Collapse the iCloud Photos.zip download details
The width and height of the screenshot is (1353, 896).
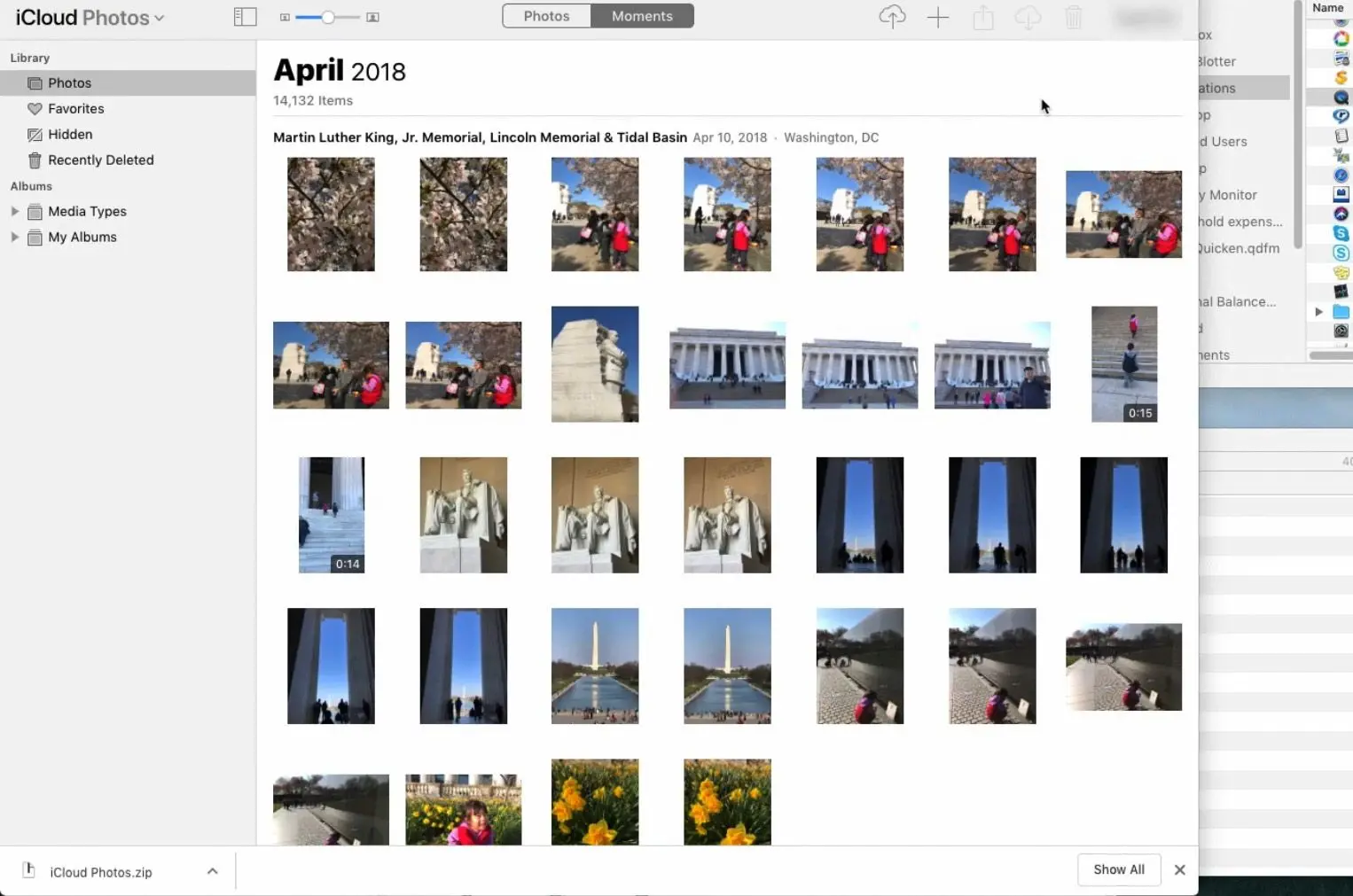click(x=212, y=871)
